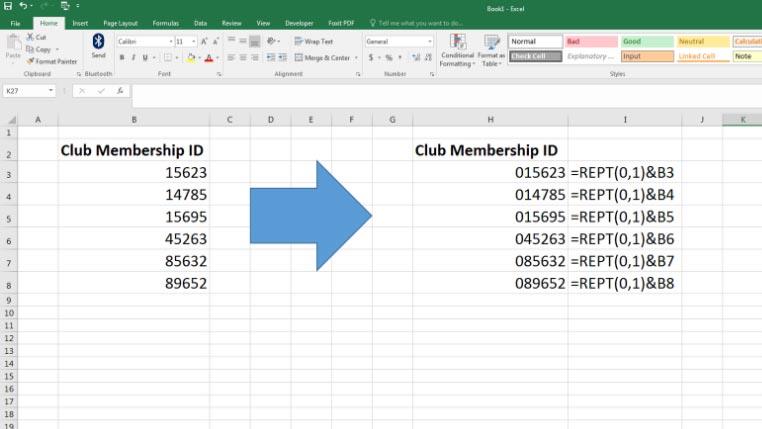Decrease font size with the small A icon

coord(216,41)
